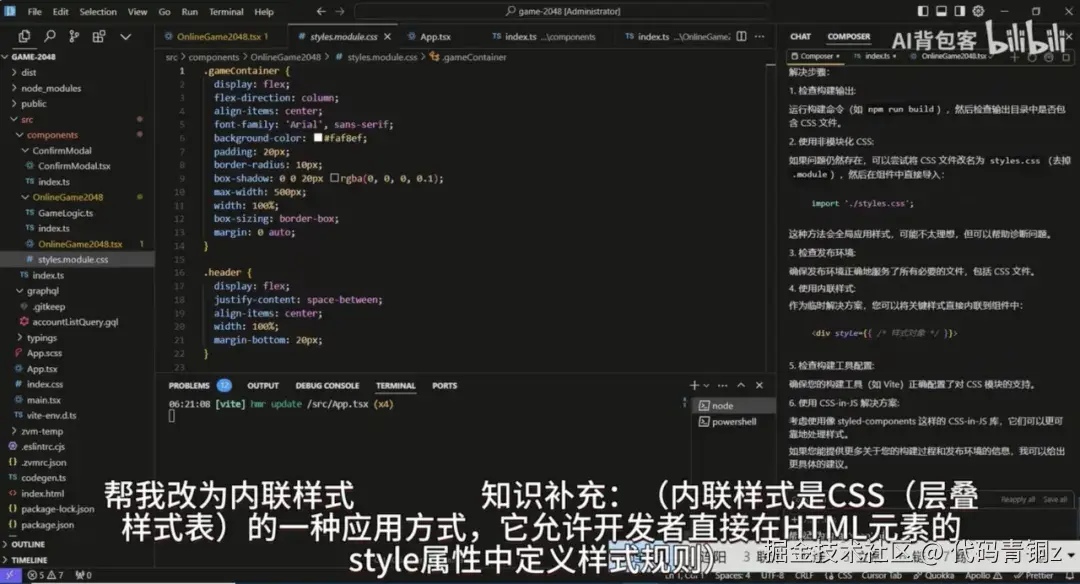
Task: Open the Manage settings gear in the title bar
Action: tap(977, 11)
